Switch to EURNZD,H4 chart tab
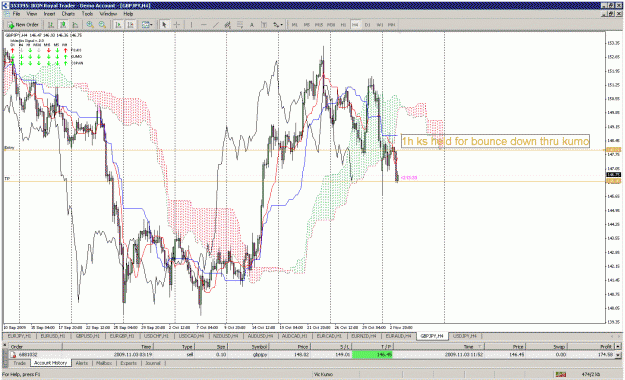 tap(363, 336)
